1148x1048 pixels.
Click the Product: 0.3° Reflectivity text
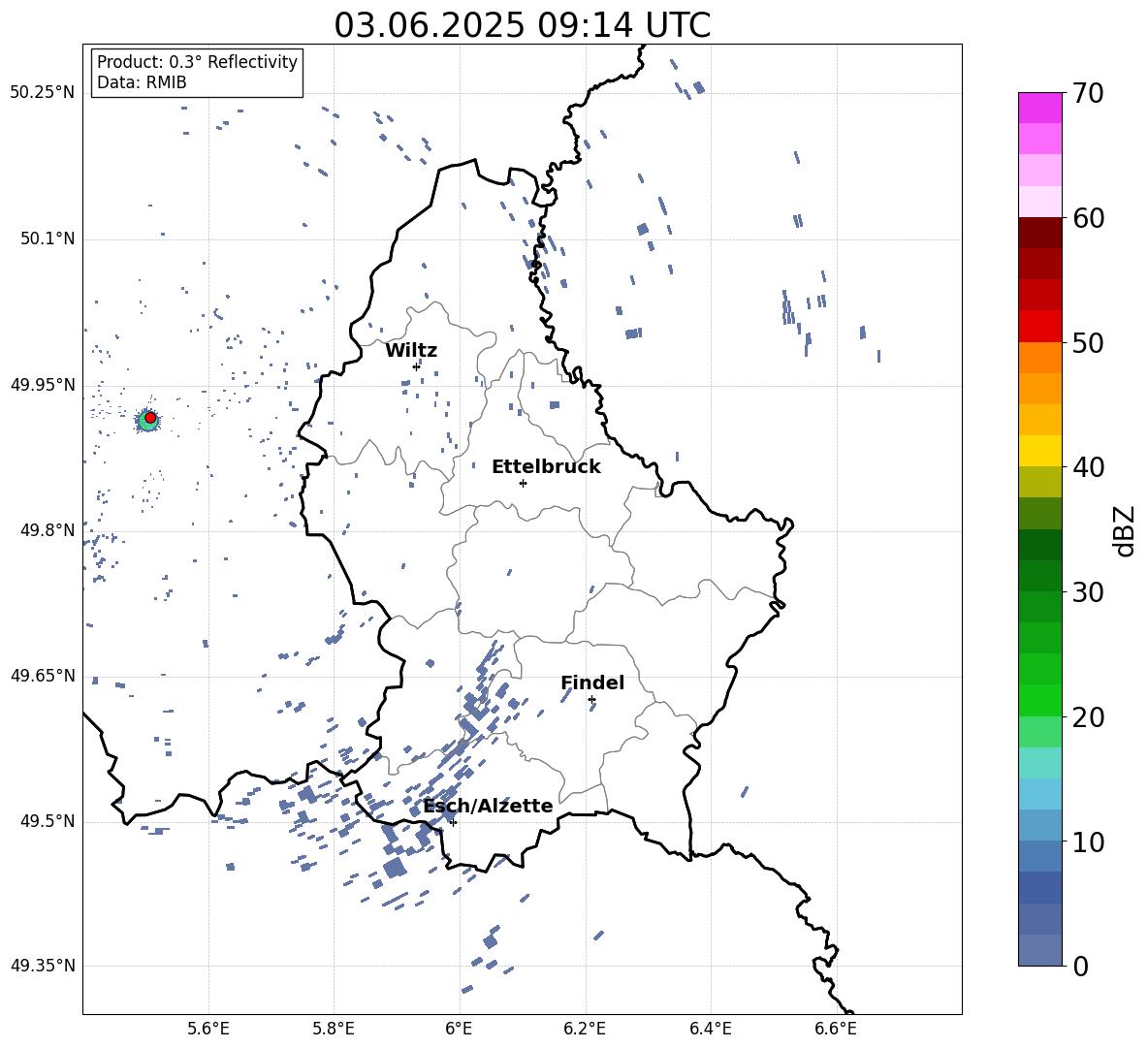coord(197,62)
